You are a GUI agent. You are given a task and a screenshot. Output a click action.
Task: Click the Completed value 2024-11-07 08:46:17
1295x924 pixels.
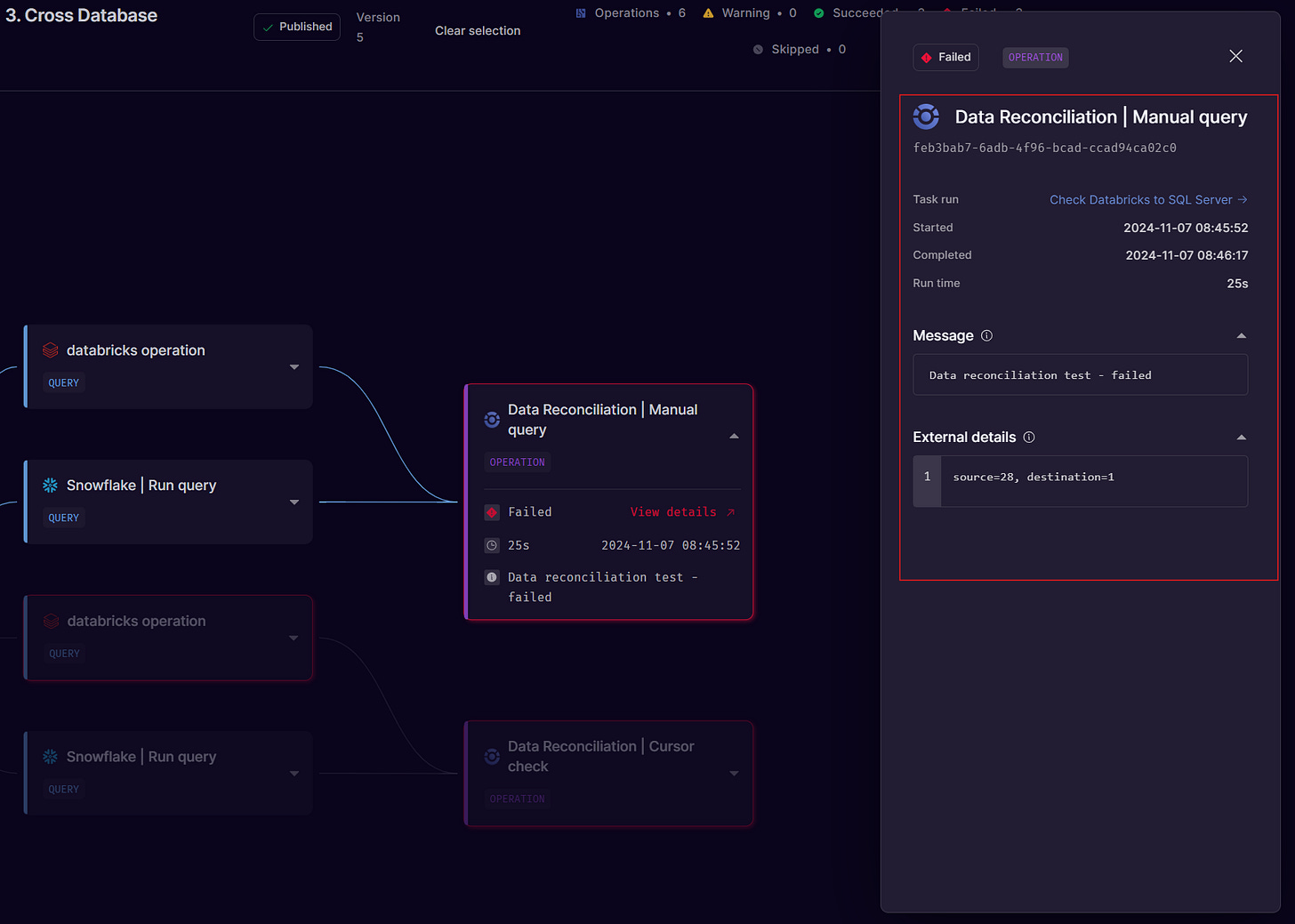click(x=1186, y=255)
